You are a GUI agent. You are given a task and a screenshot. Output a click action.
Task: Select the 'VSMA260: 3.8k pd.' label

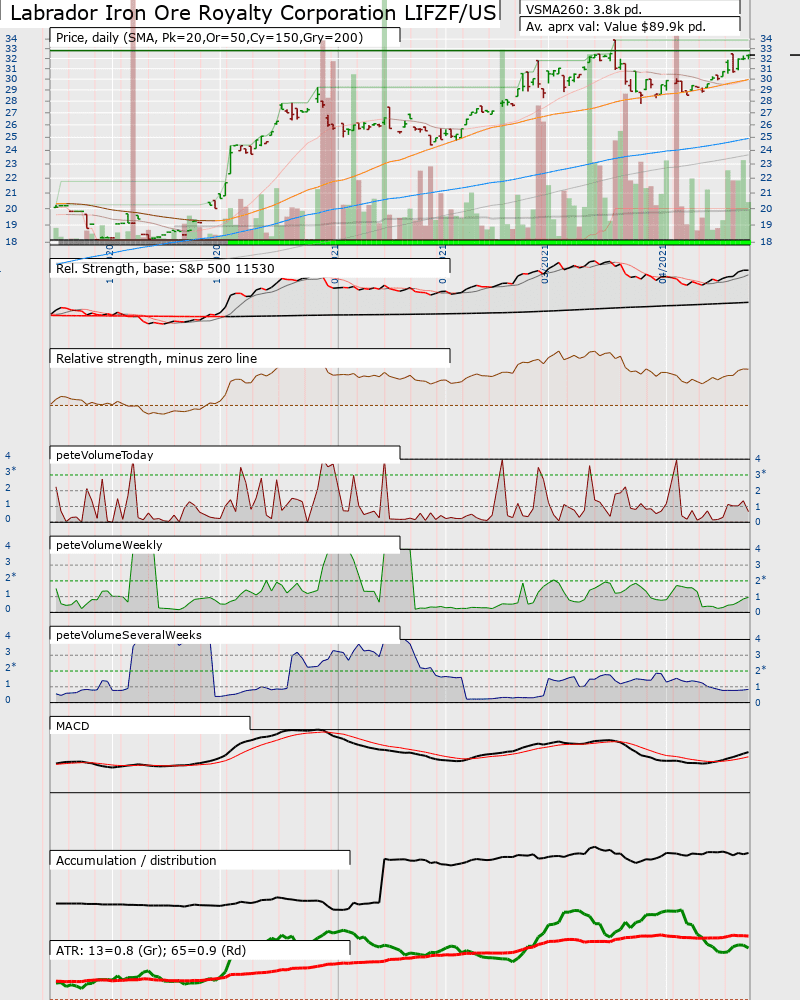(x=584, y=10)
